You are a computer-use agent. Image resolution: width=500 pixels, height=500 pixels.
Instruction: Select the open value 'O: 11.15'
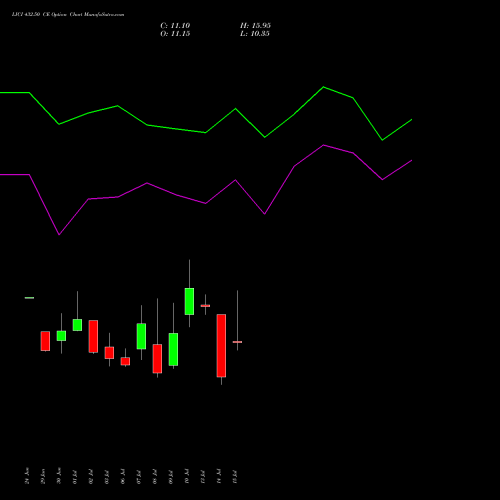175,34
